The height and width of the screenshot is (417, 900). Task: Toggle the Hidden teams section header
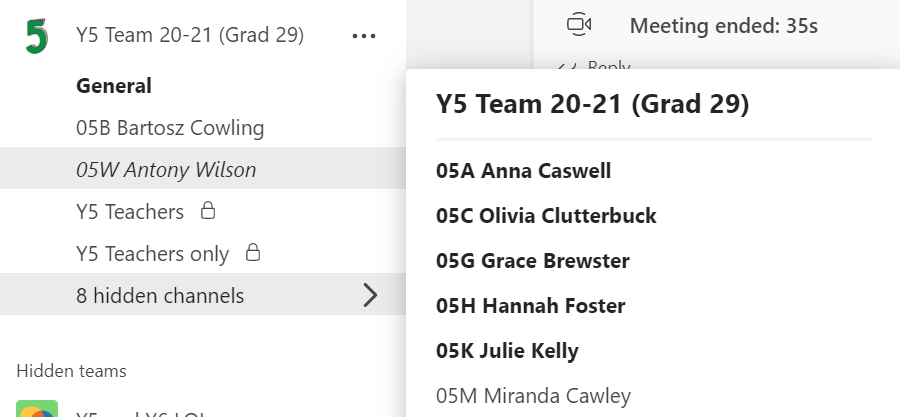(x=71, y=371)
